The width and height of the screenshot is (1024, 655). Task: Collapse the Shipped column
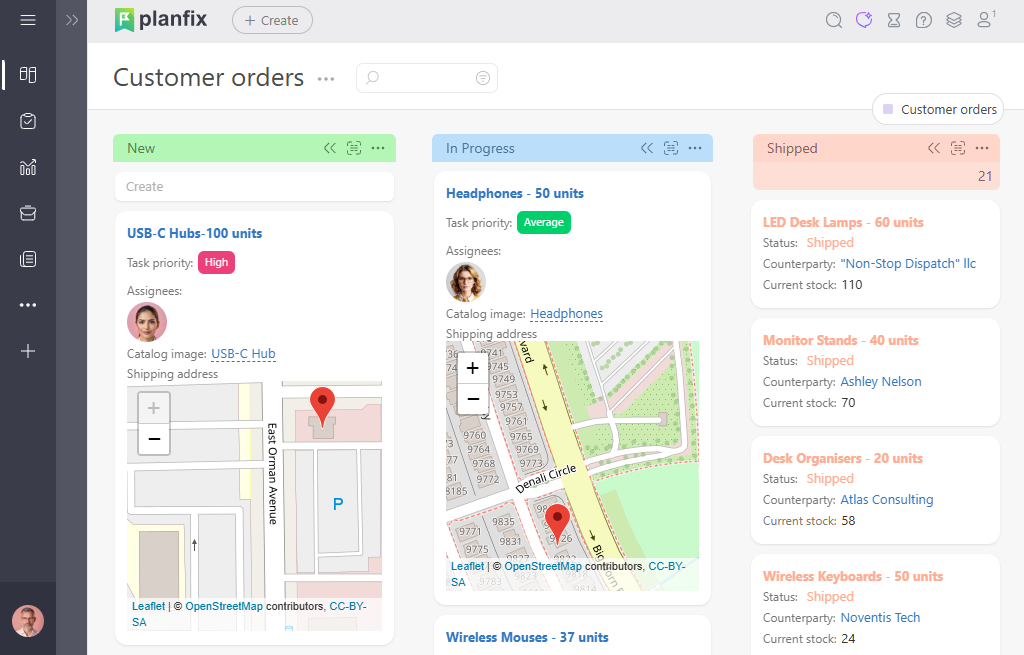click(x=934, y=148)
